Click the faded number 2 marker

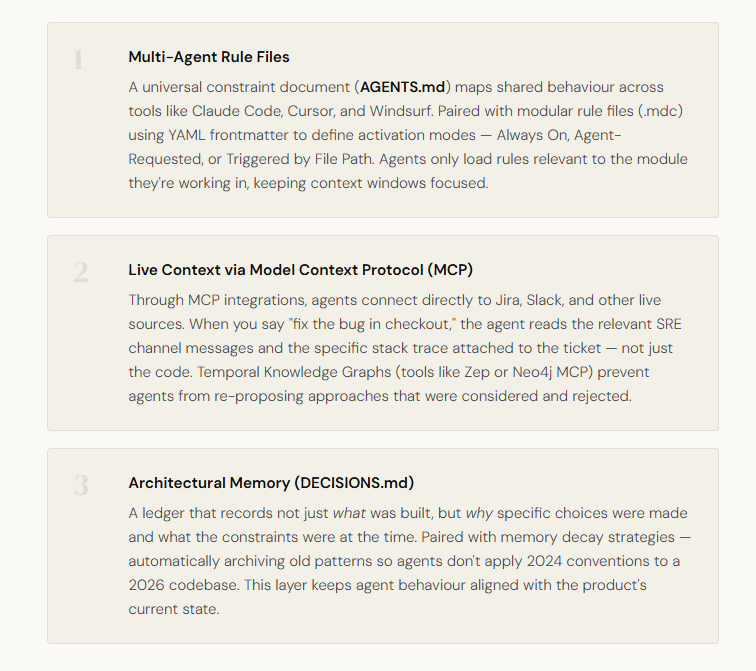click(x=80, y=272)
